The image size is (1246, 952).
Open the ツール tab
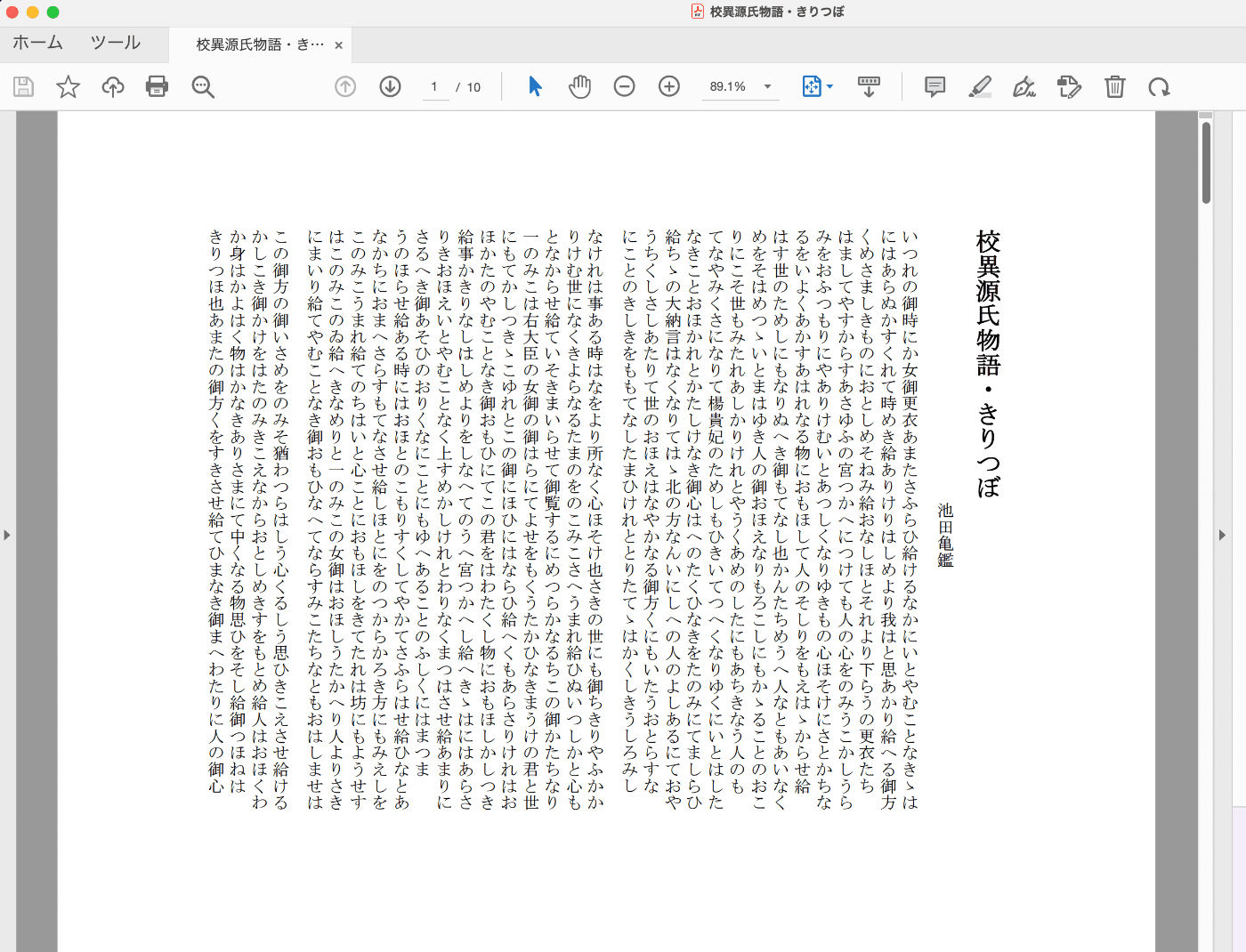(x=114, y=42)
